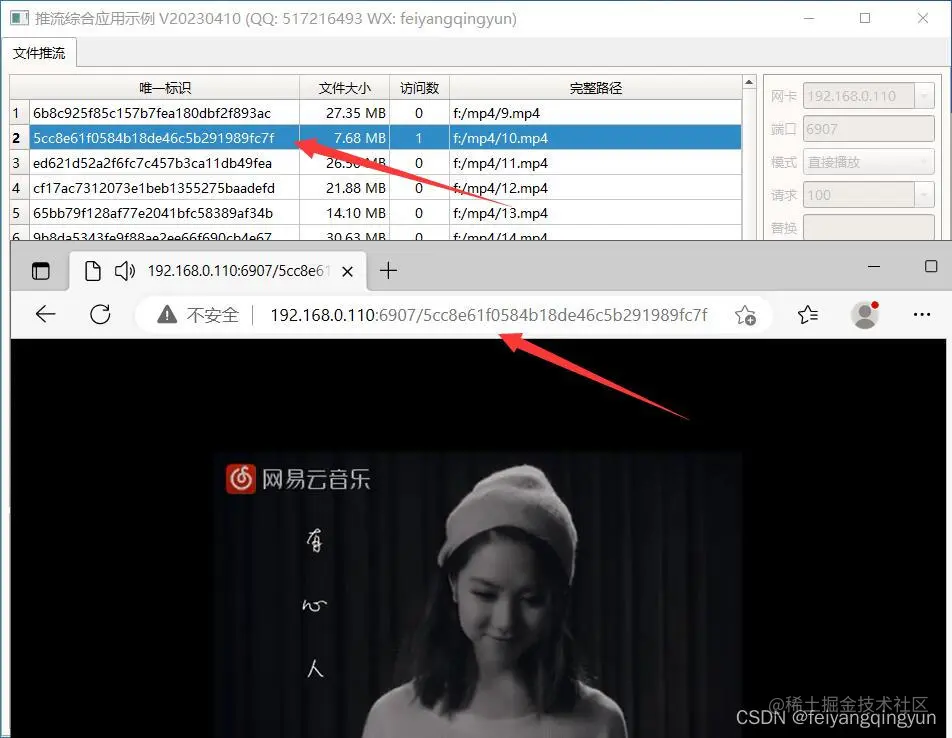Minimize the browser window
The image size is (952, 738).
(874, 266)
